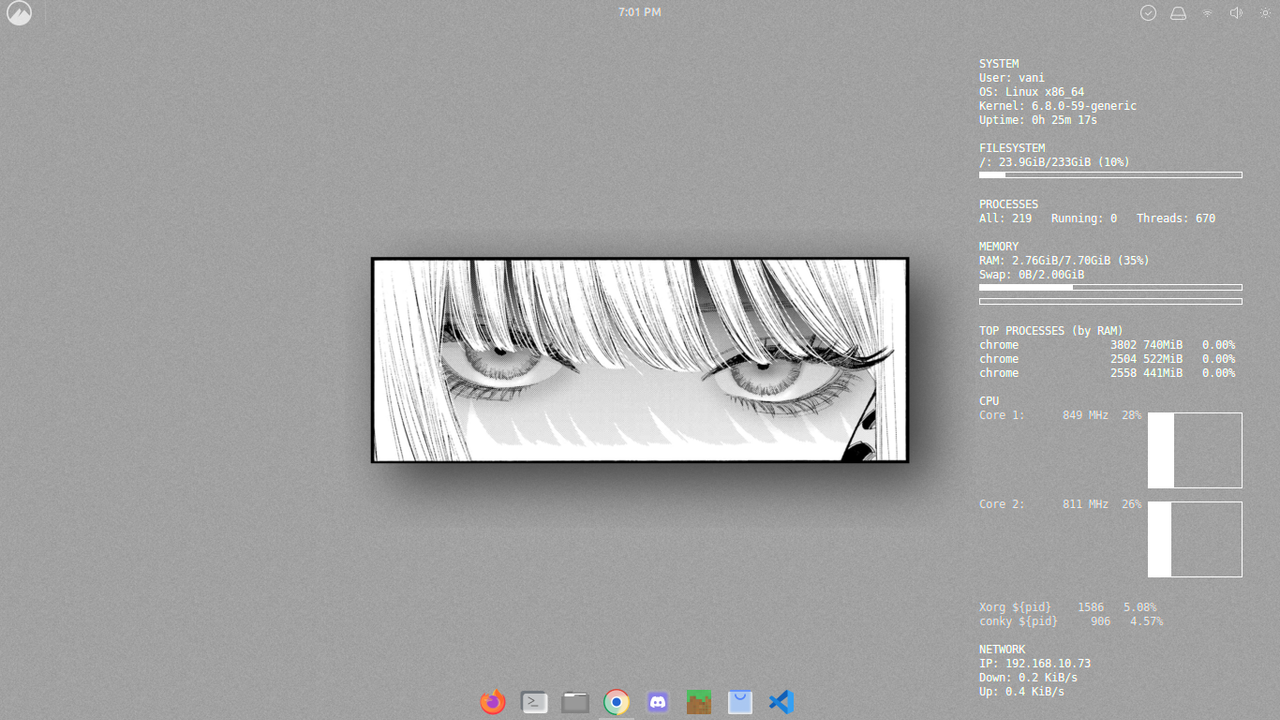Viewport: 1280px width, 720px height.
Task: Click the chrome row with PID 3802
Action: (x=1107, y=345)
